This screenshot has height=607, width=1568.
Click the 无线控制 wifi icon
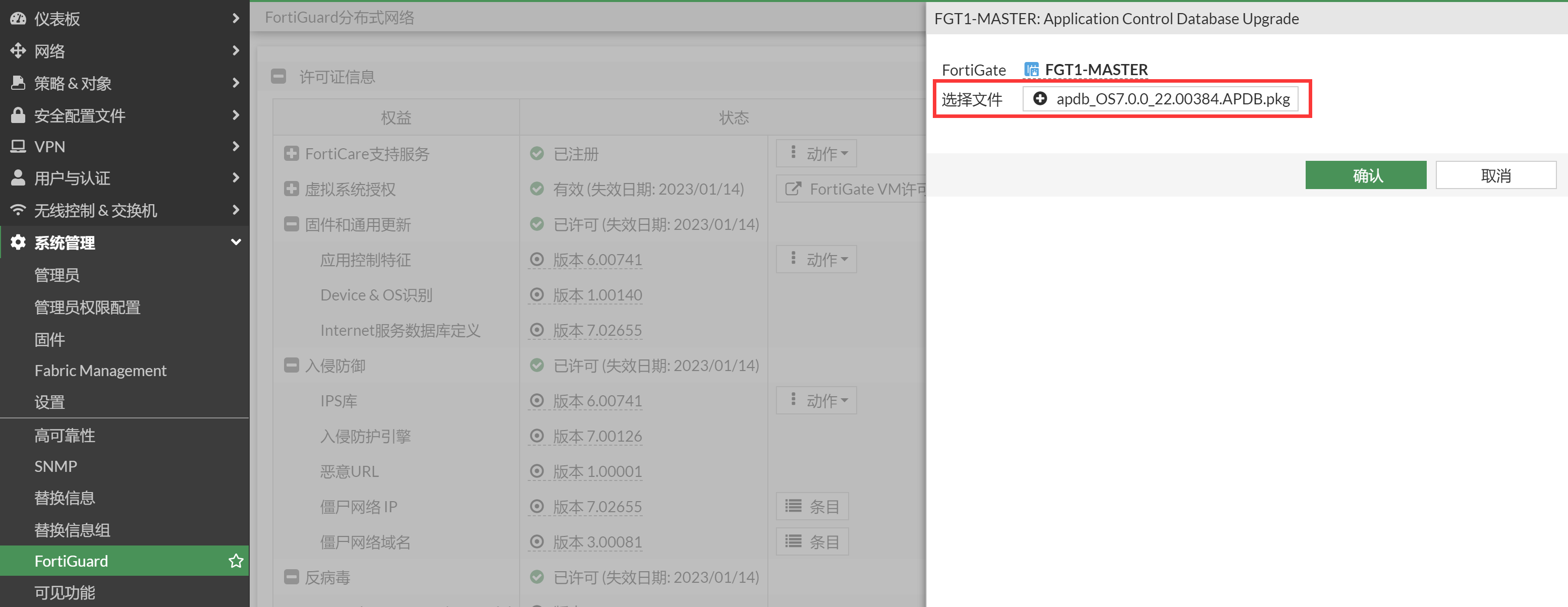click(x=18, y=210)
